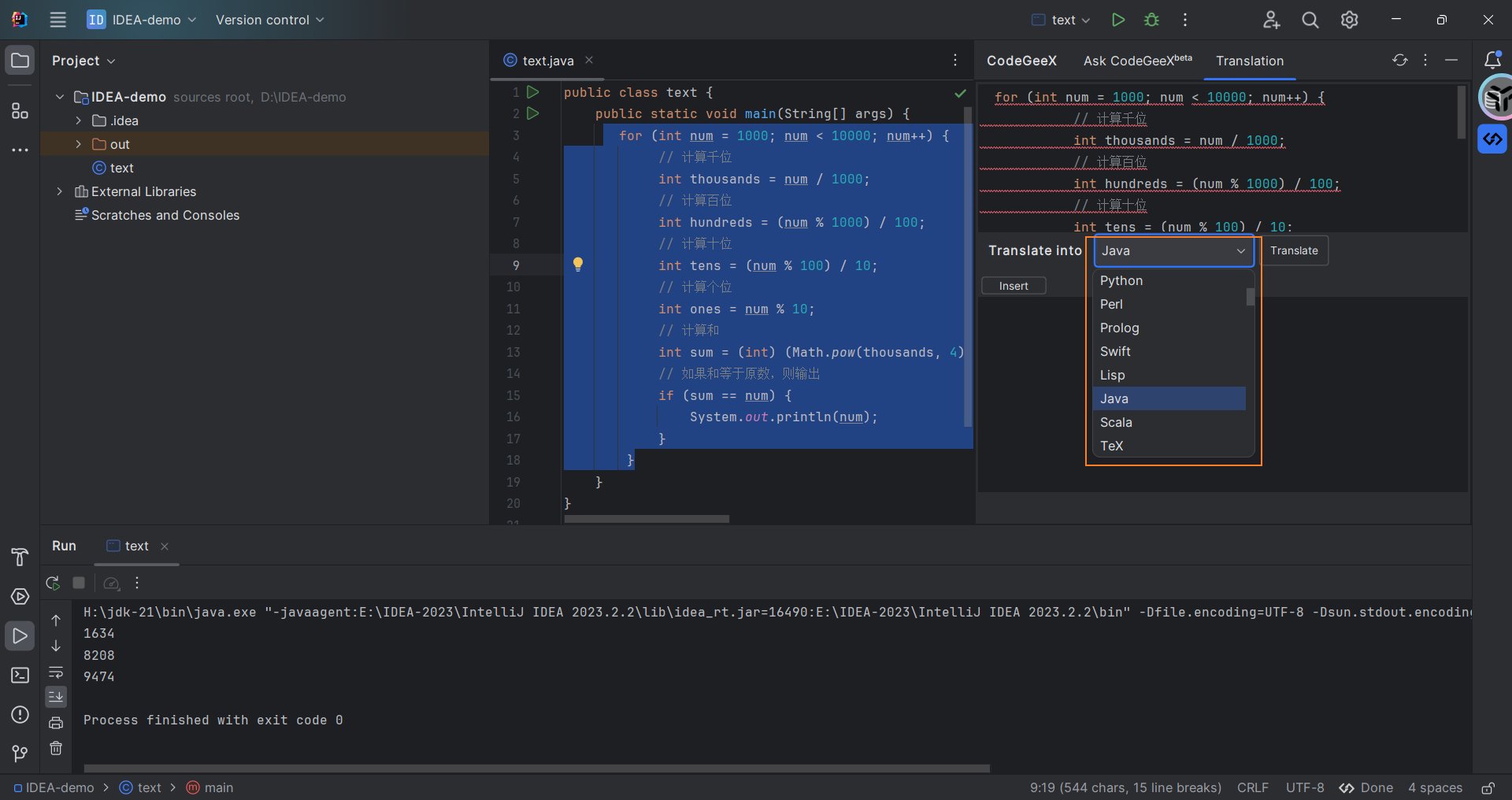Open Search Everywhere
Viewport: 1512px width, 800px height.
coord(1310,20)
